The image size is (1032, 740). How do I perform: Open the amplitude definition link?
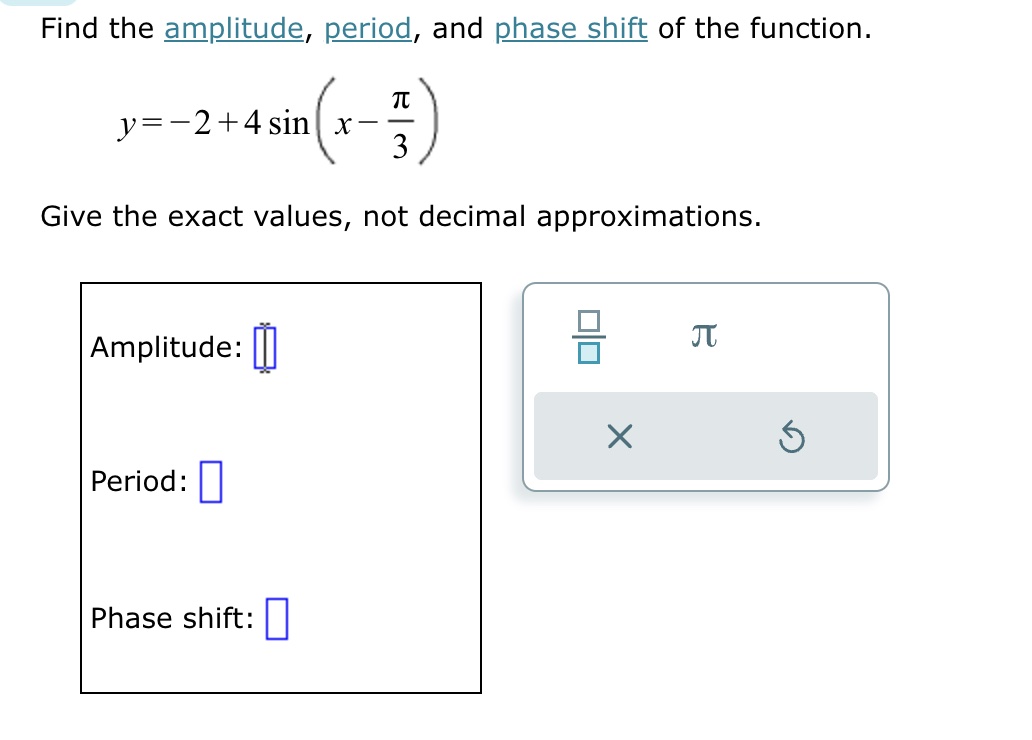(x=233, y=28)
